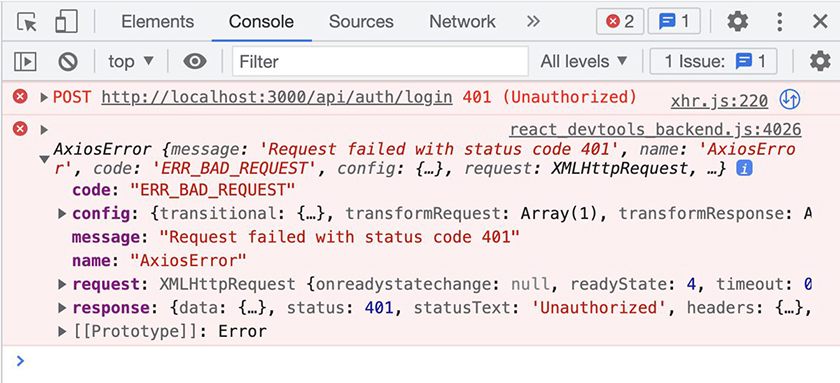The image size is (840, 383).
Task: Click the 2 errors counter badge
Action: pyautogui.click(x=620, y=22)
